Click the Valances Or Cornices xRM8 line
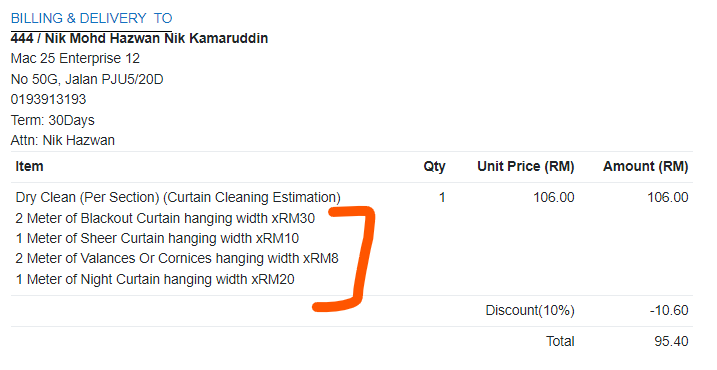The width and height of the screenshot is (717, 370). point(177,259)
